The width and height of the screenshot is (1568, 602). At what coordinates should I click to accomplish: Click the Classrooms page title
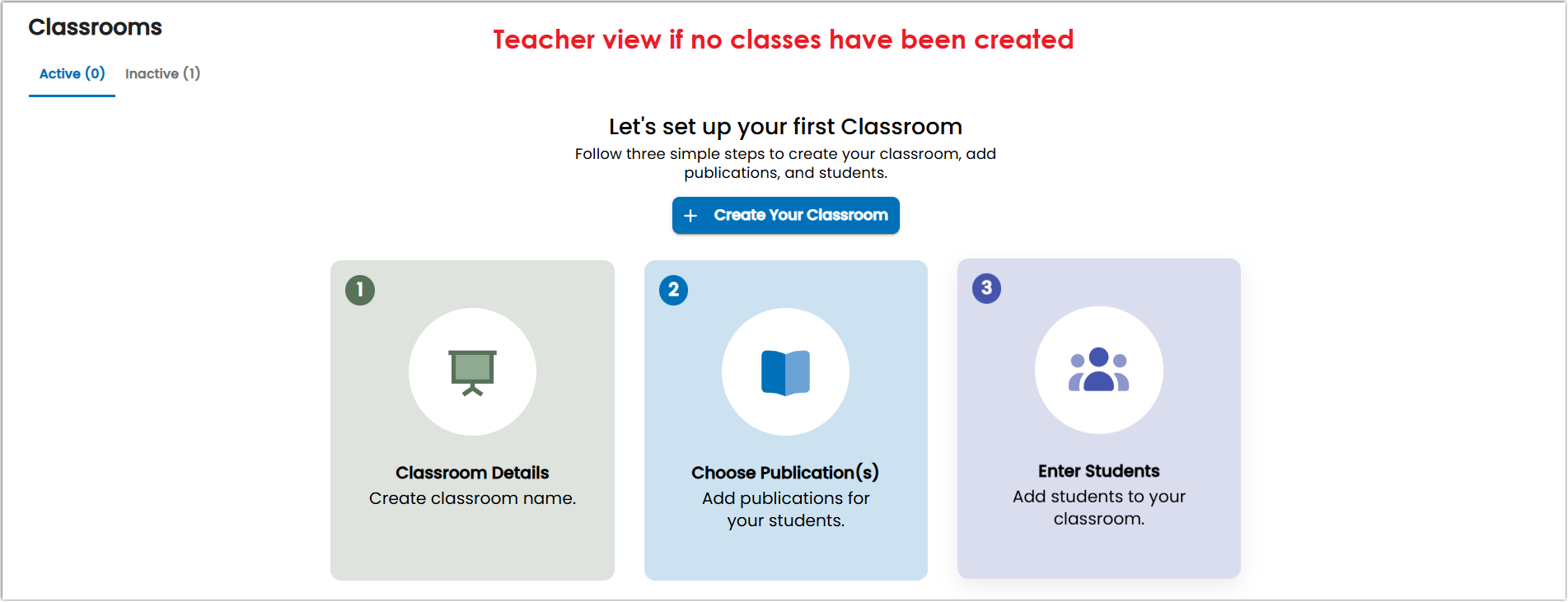pos(96,27)
